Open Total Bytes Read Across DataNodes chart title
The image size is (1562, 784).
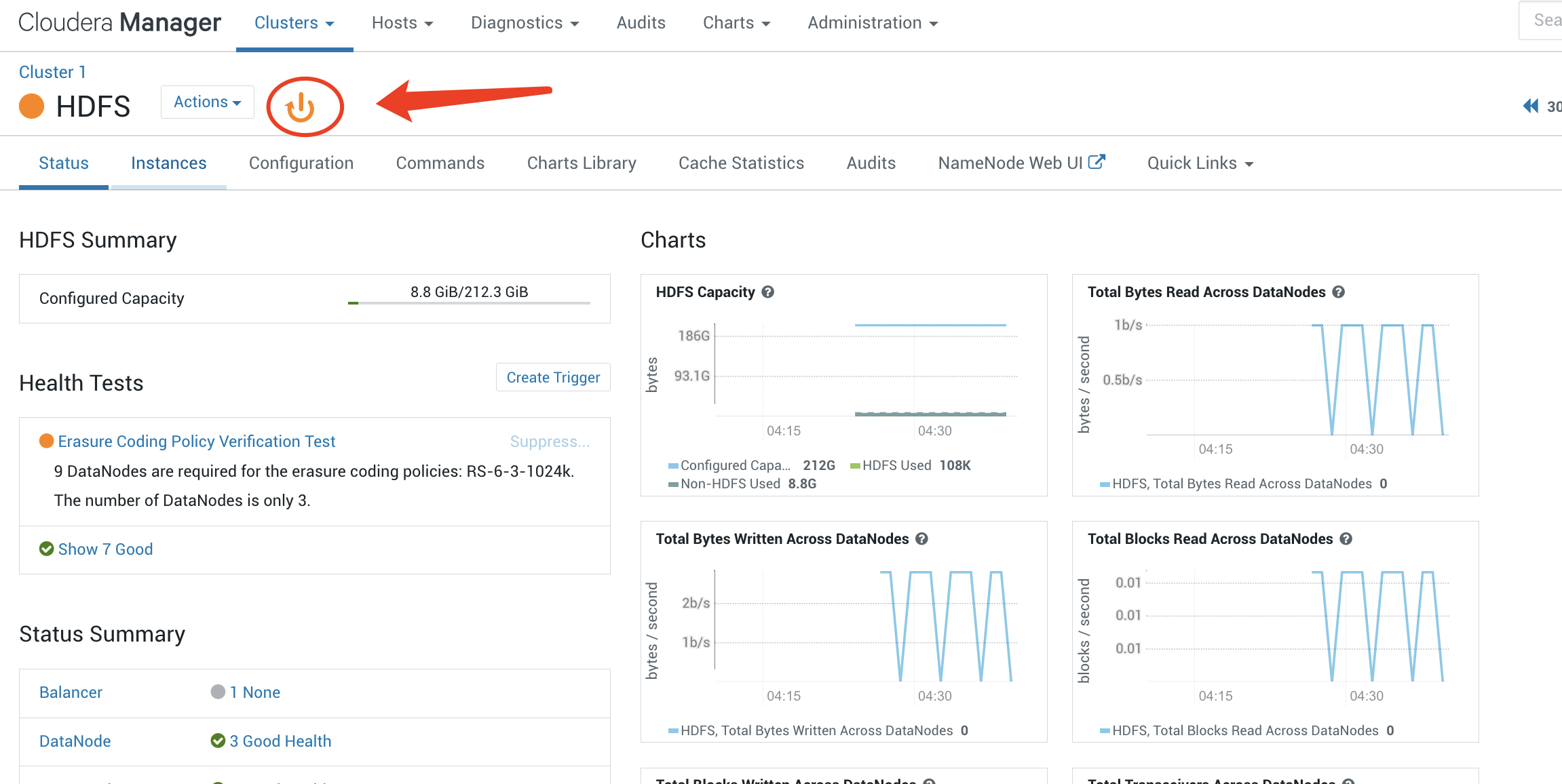pyautogui.click(x=1206, y=292)
